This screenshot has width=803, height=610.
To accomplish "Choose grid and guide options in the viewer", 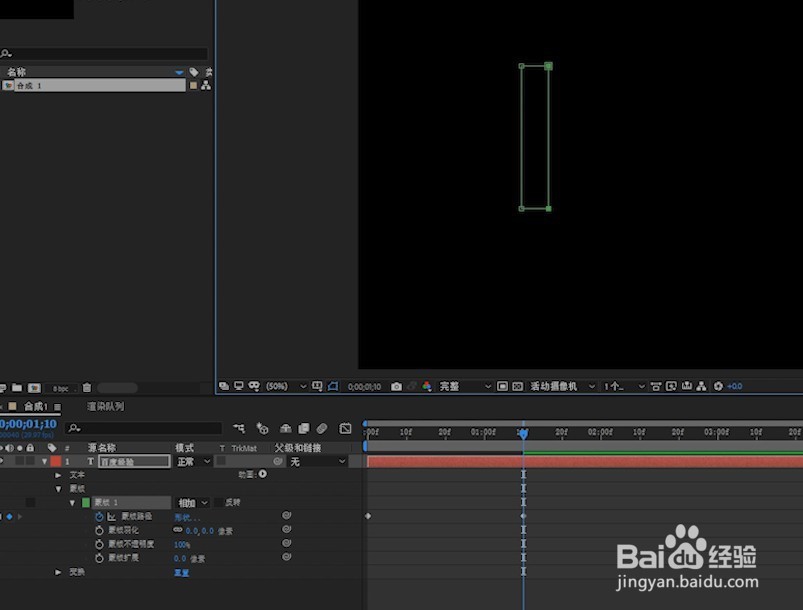I will tap(317, 386).
